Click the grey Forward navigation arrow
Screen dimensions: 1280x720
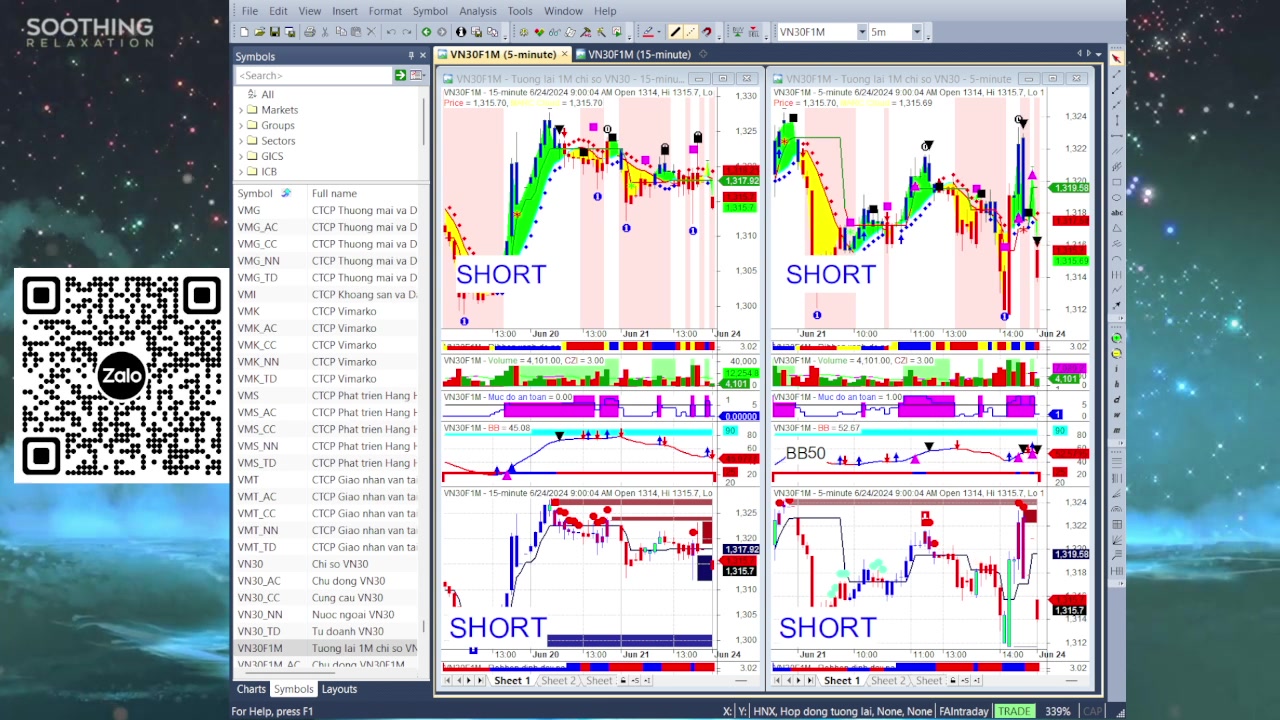pyautogui.click(x=442, y=32)
